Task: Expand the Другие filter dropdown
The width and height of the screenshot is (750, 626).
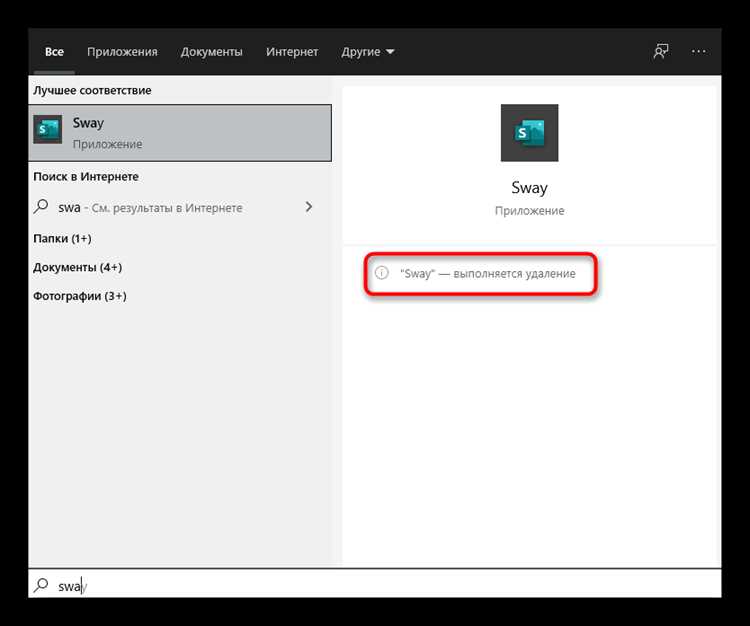Action: [x=367, y=52]
